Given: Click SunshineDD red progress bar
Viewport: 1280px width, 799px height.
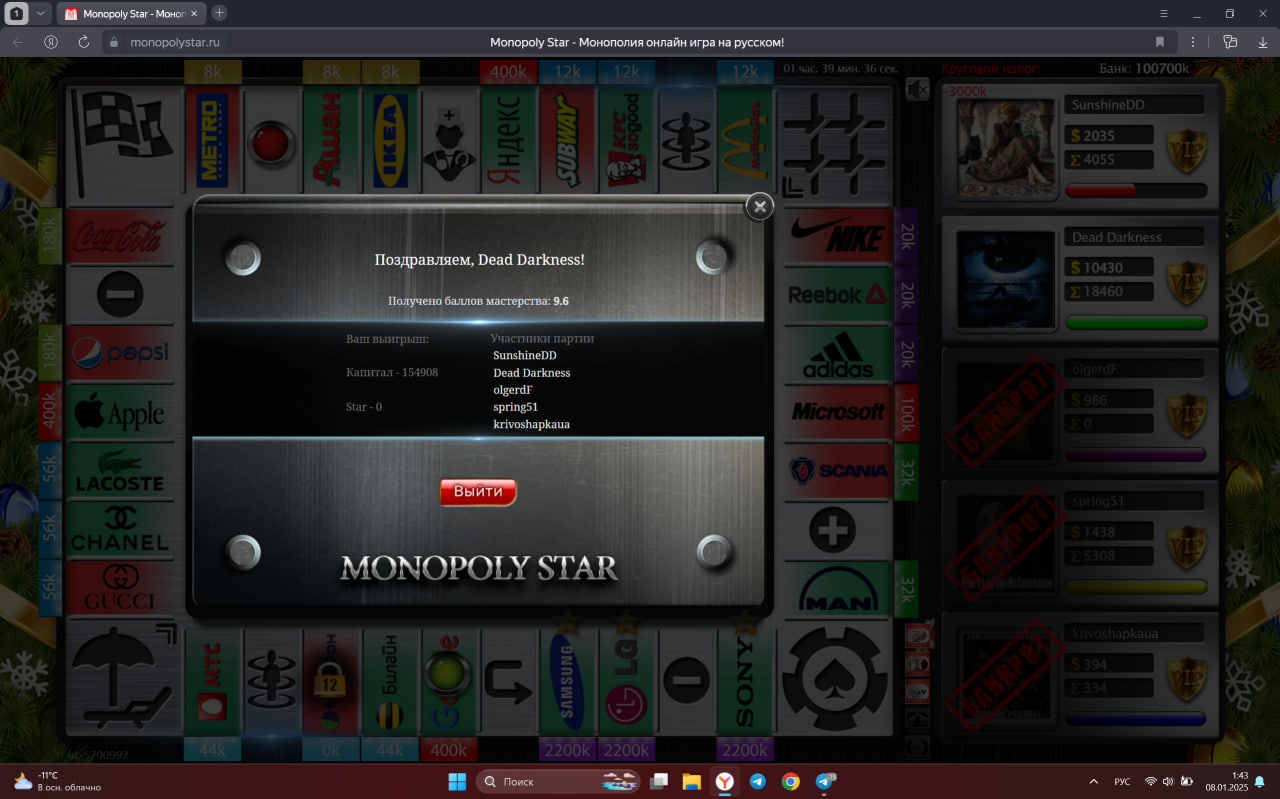Looking at the screenshot, I should point(1136,190).
